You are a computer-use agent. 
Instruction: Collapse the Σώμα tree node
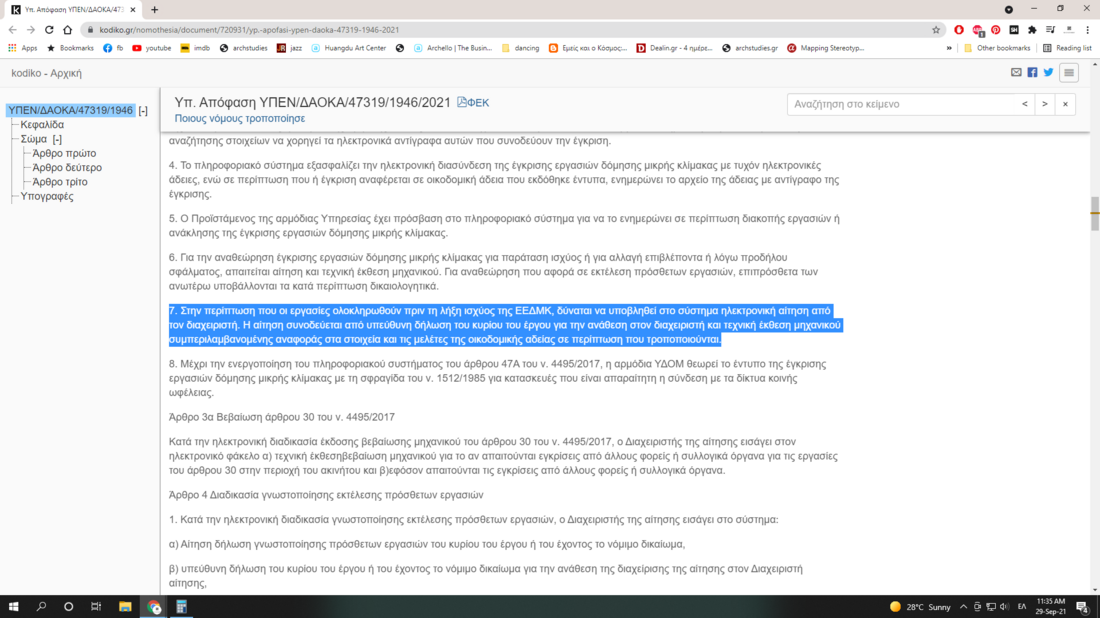pos(57,140)
